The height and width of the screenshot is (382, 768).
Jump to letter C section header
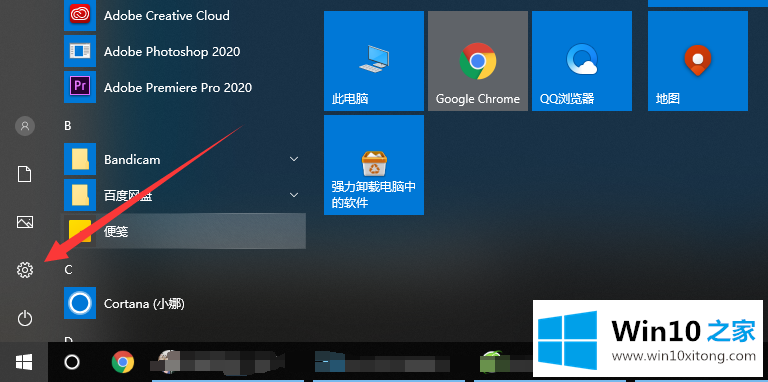68,269
